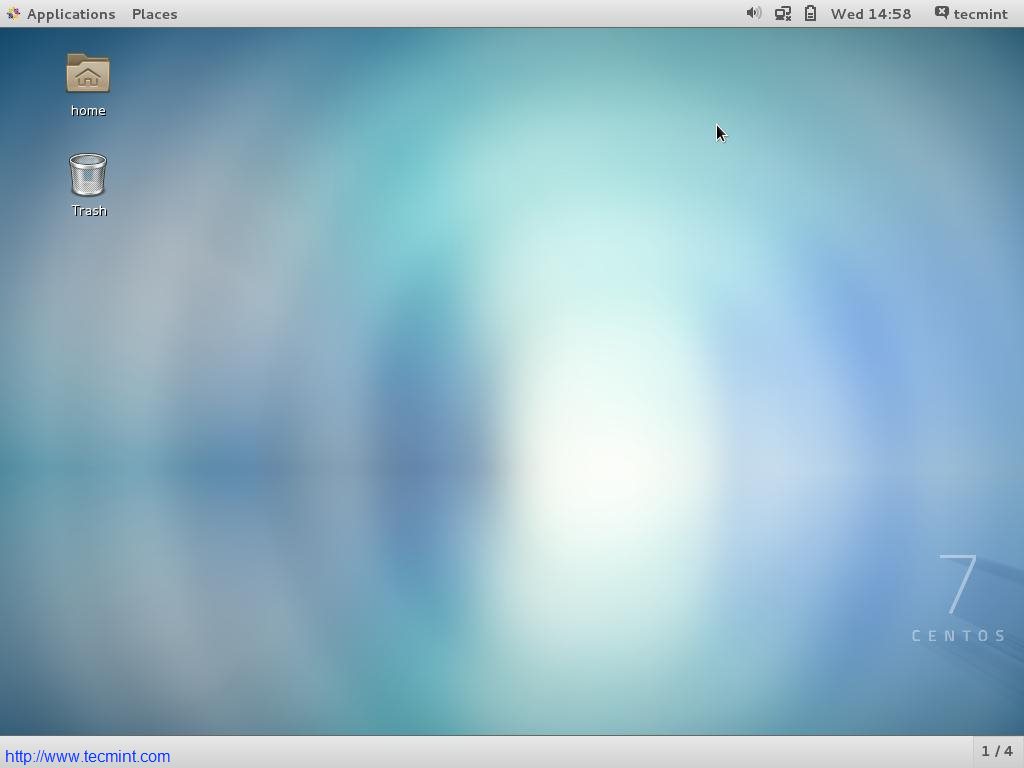Open the Applications menu

point(69,13)
